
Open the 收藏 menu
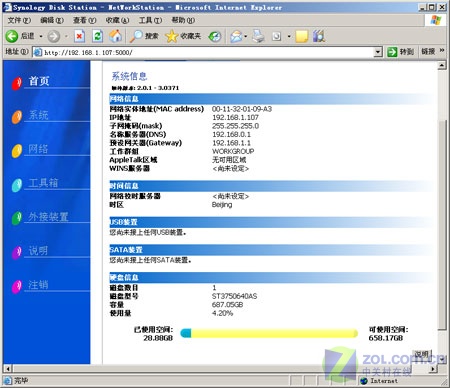[117, 20]
